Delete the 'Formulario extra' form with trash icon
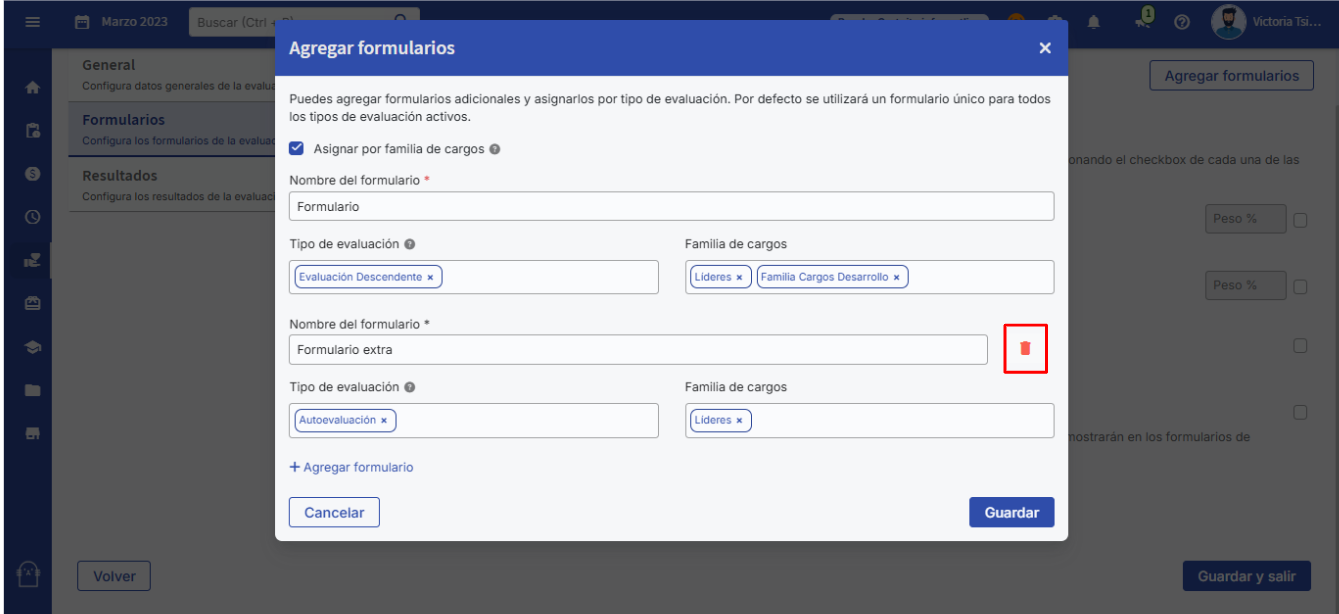The height and width of the screenshot is (614, 1339). tap(1025, 348)
